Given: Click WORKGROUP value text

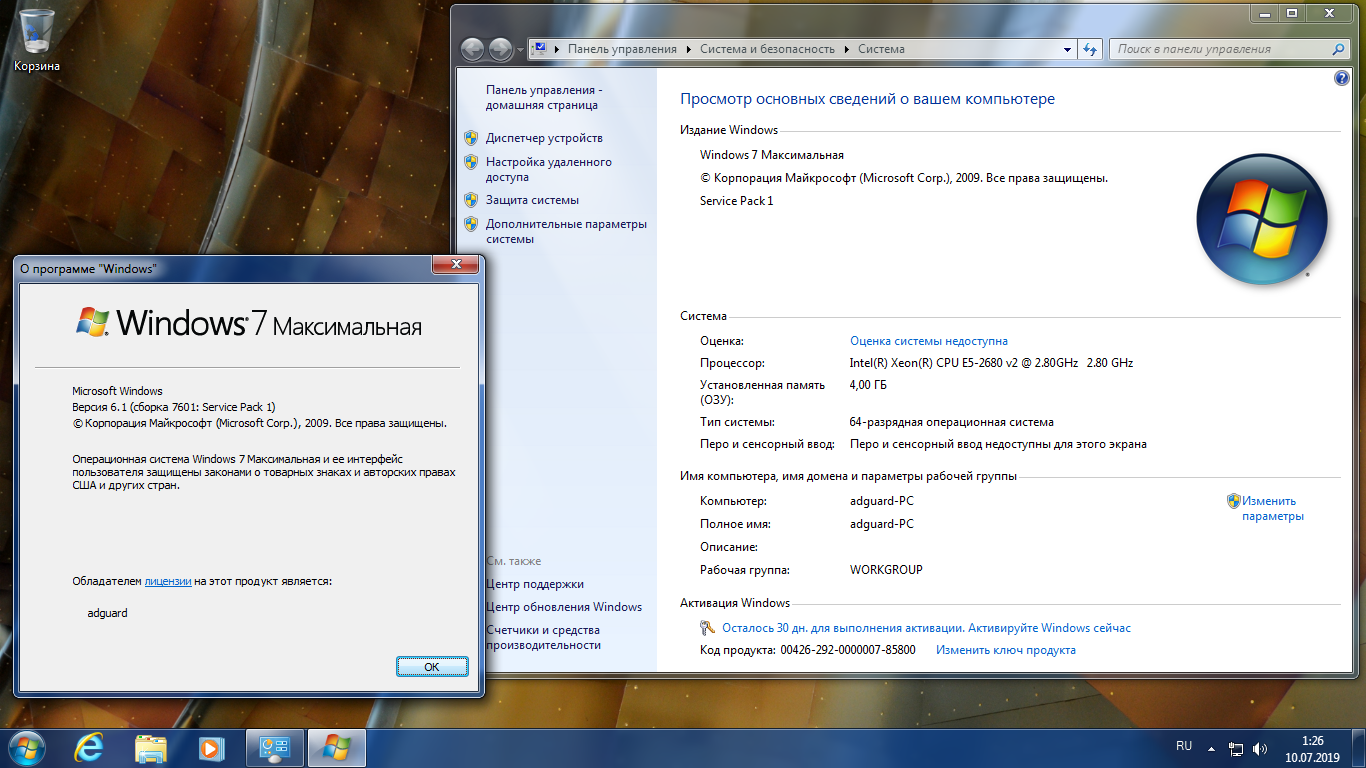Looking at the screenshot, I should pos(886,570).
